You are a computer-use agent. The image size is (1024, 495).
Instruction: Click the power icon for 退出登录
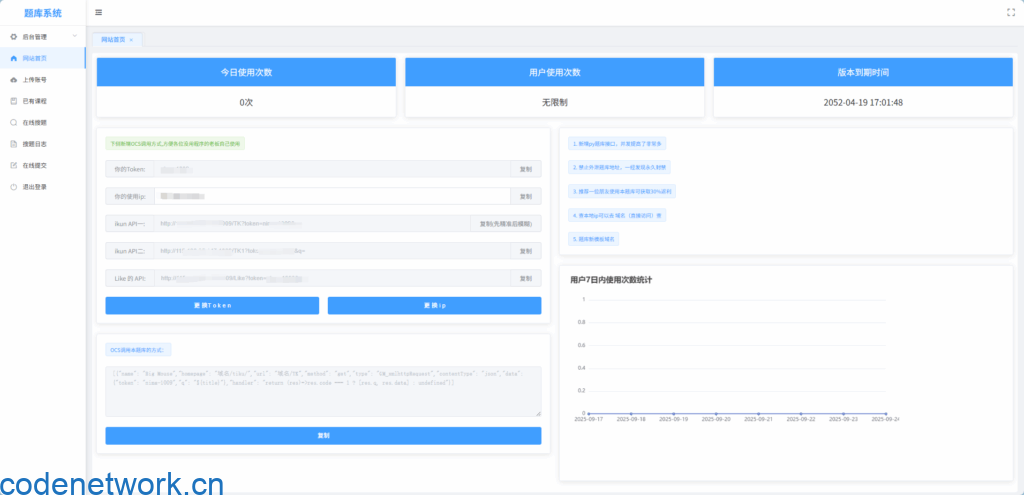tap(13, 187)
